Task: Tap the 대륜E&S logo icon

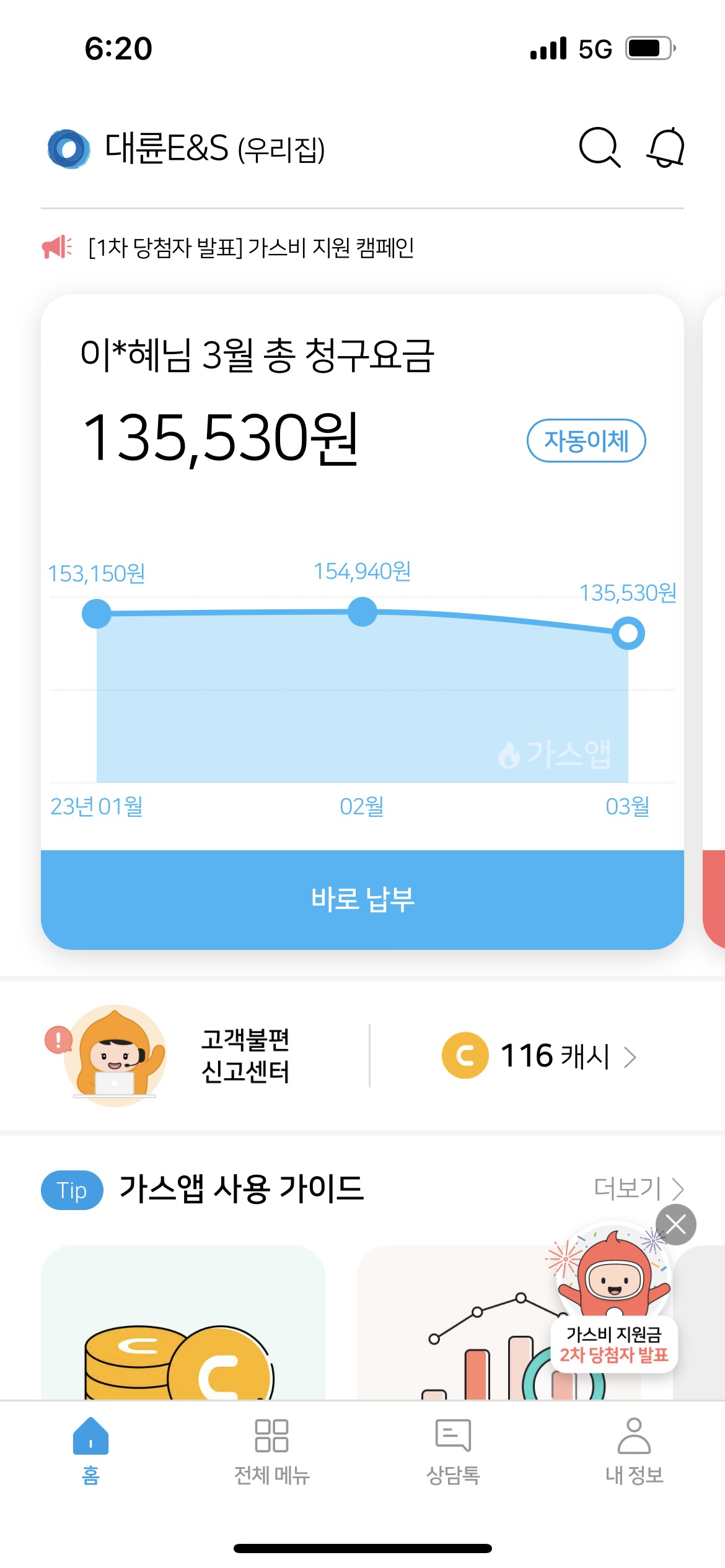Action: [69, 149]
